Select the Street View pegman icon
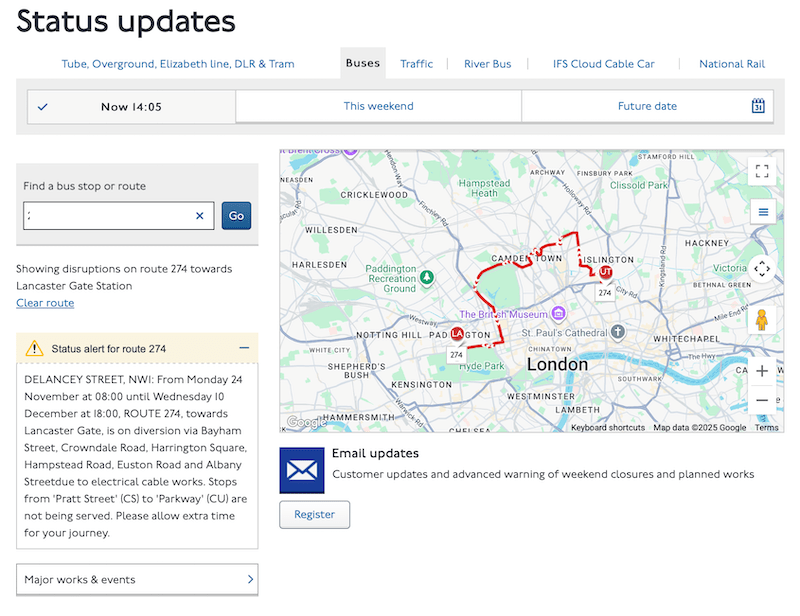The width and height of the screenshot is (800, 616). [x=762, y=320]
